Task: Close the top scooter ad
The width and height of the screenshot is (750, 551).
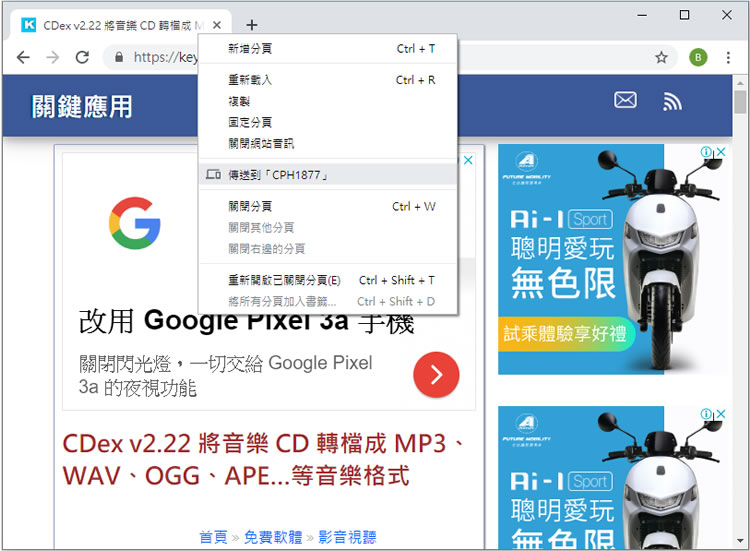Action: [x=721, y=152]
